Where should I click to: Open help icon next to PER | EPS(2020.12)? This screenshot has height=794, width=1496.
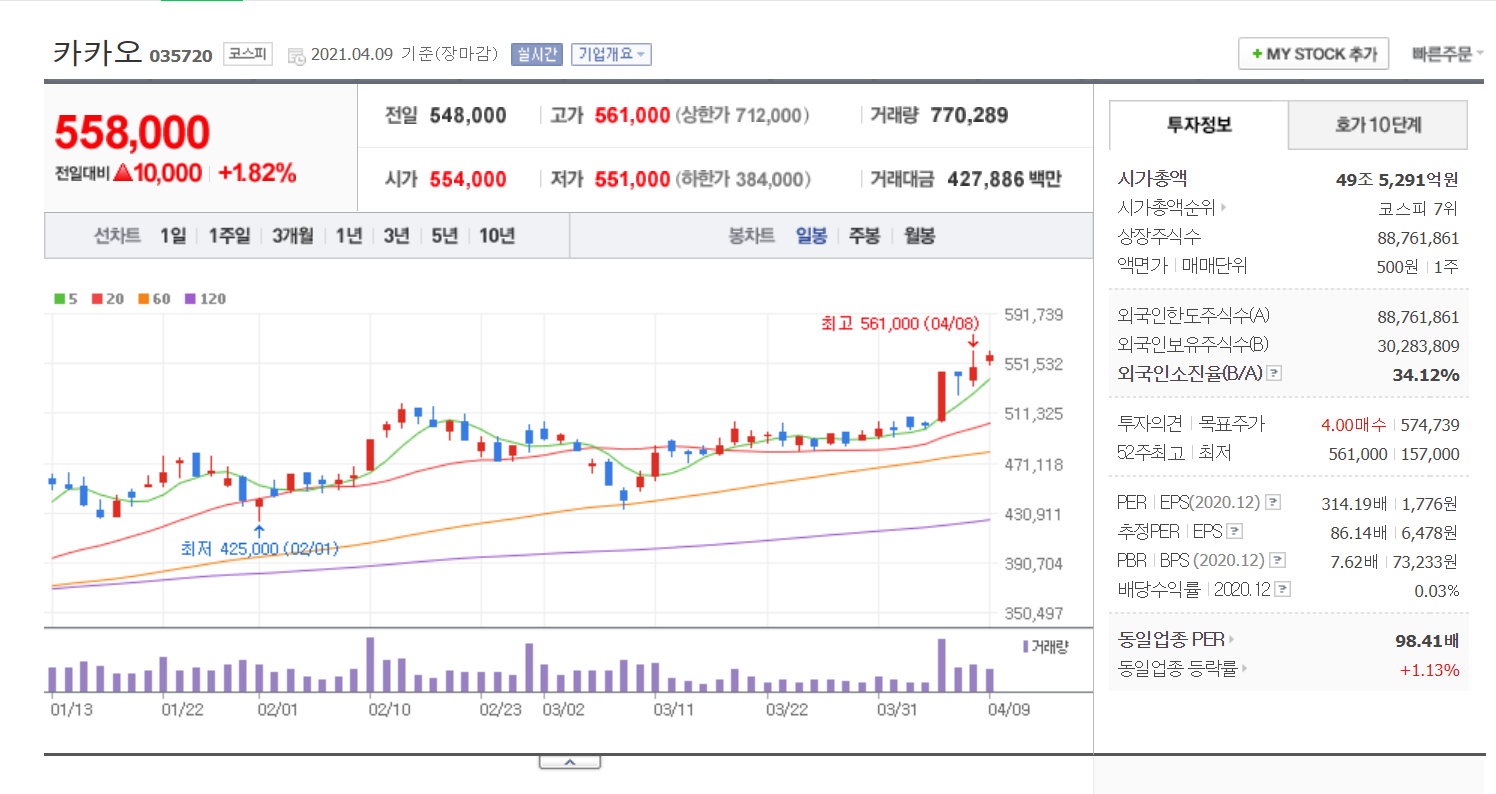pos(1273,502)
